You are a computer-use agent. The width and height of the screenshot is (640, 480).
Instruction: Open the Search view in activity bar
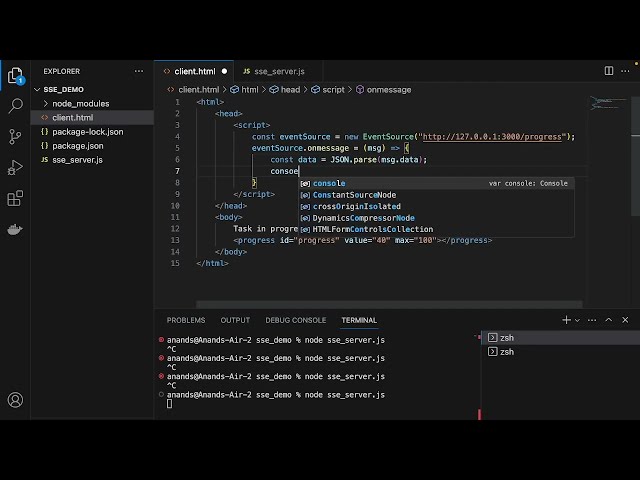16,106
